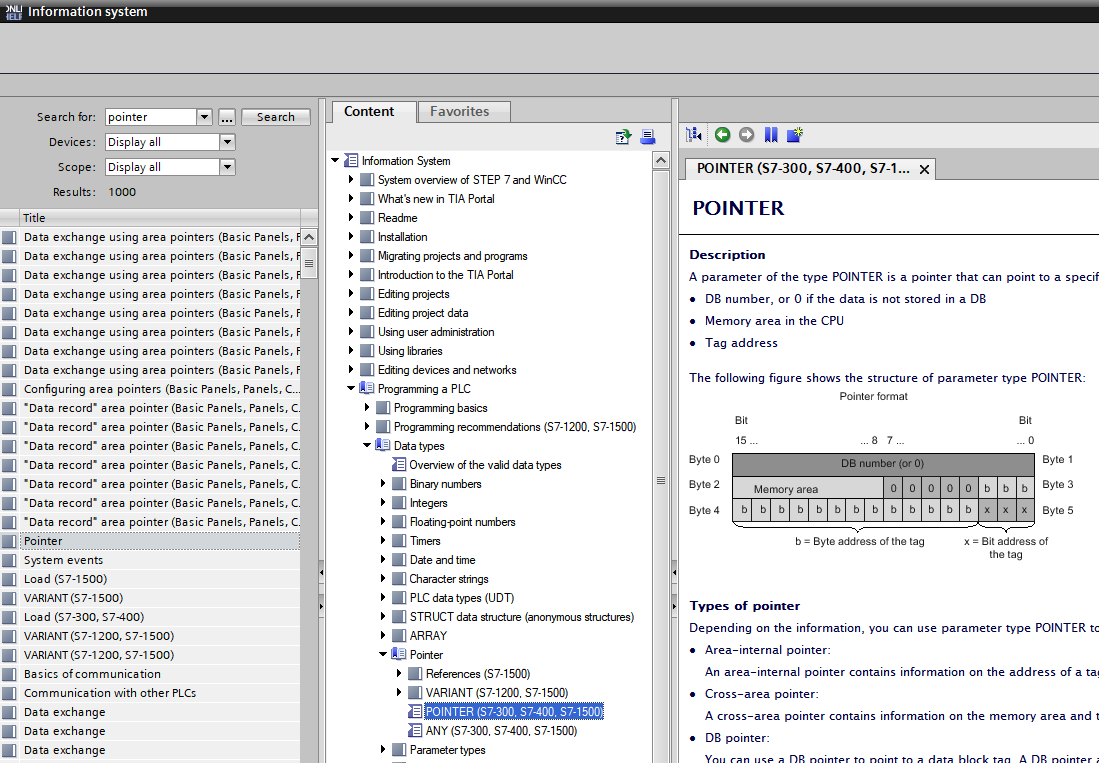This screenshot has width=1099, height=763.
Task: Click the open help page icon beside the print icon
Action: [624, 137]
